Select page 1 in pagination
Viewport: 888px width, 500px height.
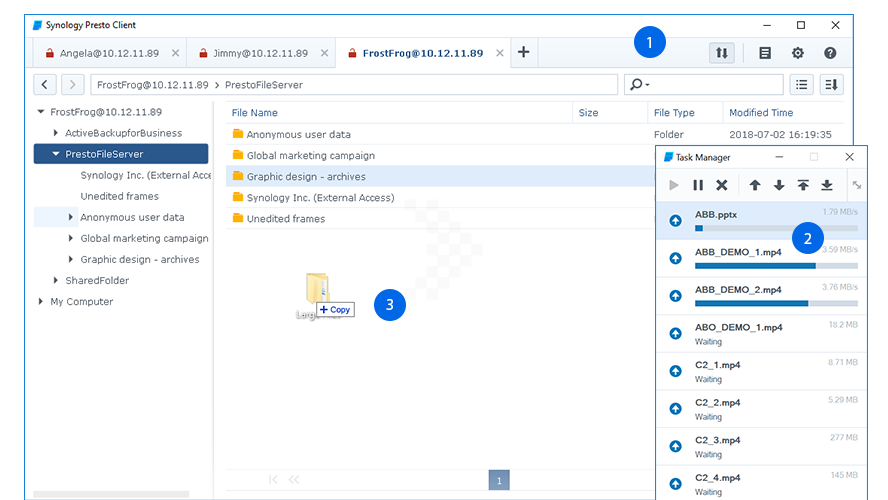tap(499, 480)
